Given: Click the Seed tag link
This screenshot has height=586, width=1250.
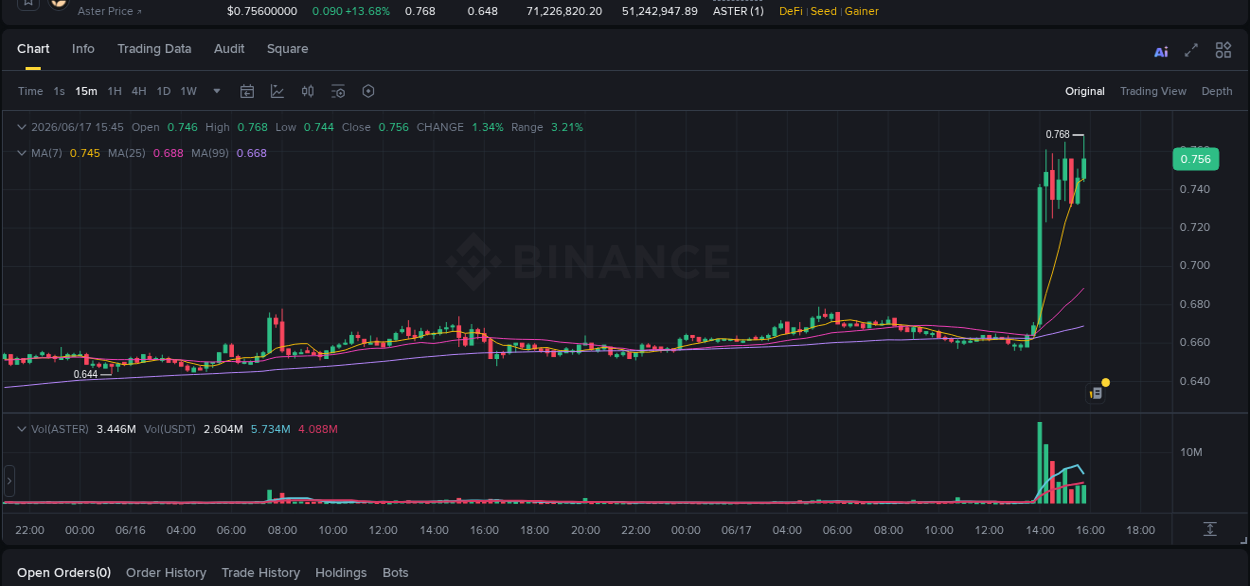Looking at the screenshot, I should (x=823, y=11).
